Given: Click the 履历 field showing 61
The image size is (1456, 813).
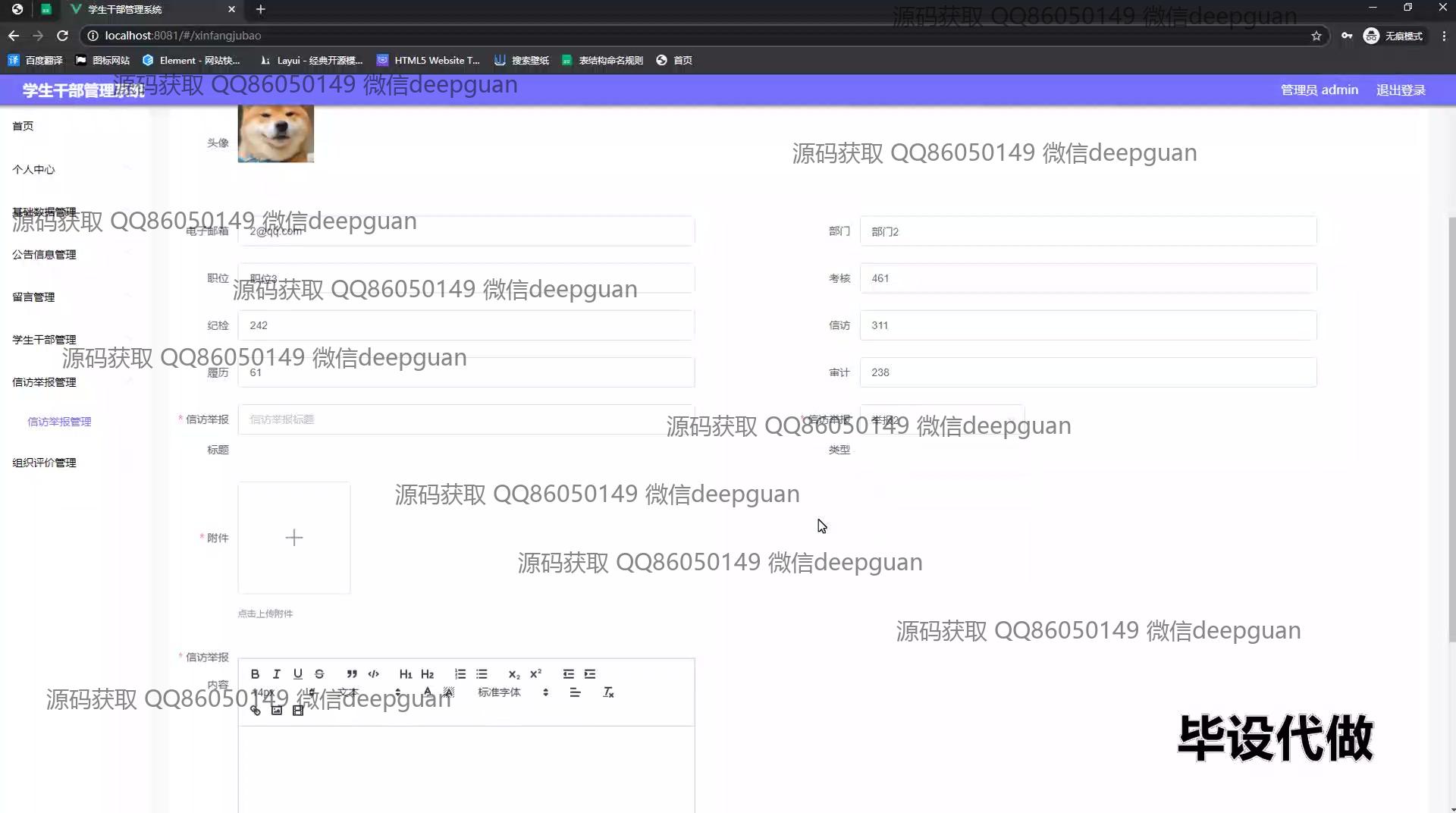Looking at the screenshot, I should pos(466,372).
